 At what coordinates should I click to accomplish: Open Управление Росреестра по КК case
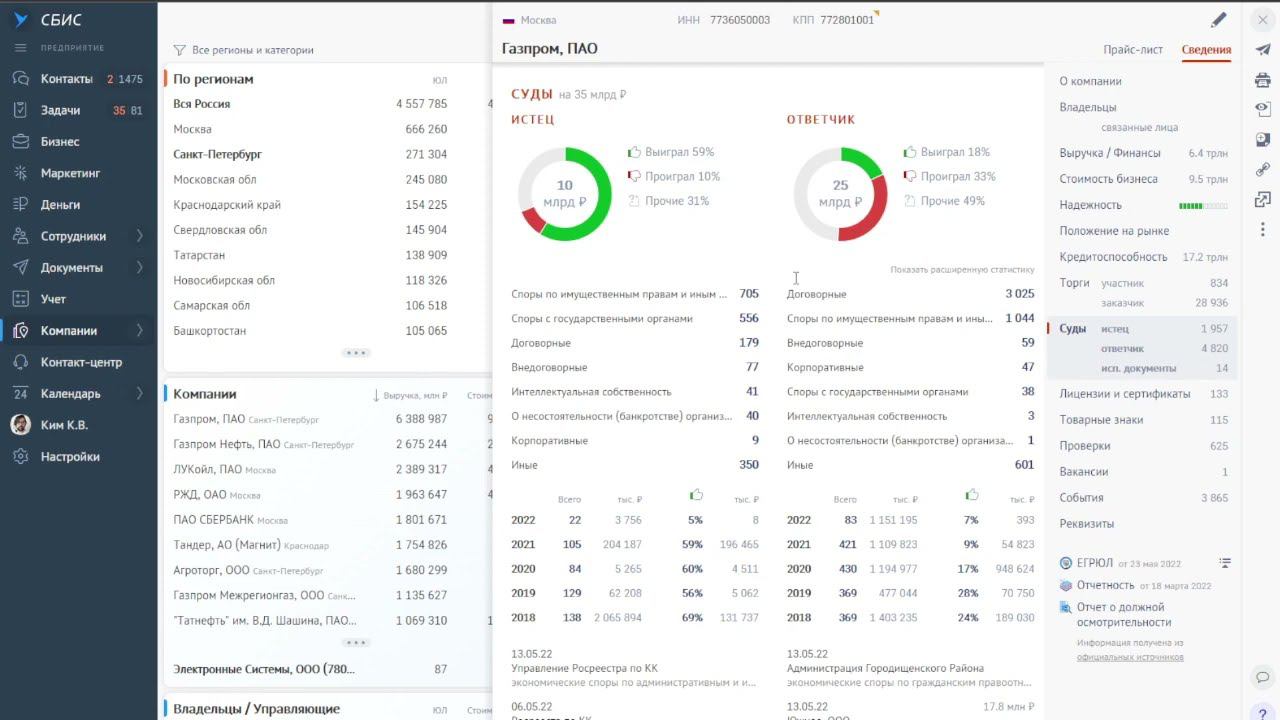(584, 668)
